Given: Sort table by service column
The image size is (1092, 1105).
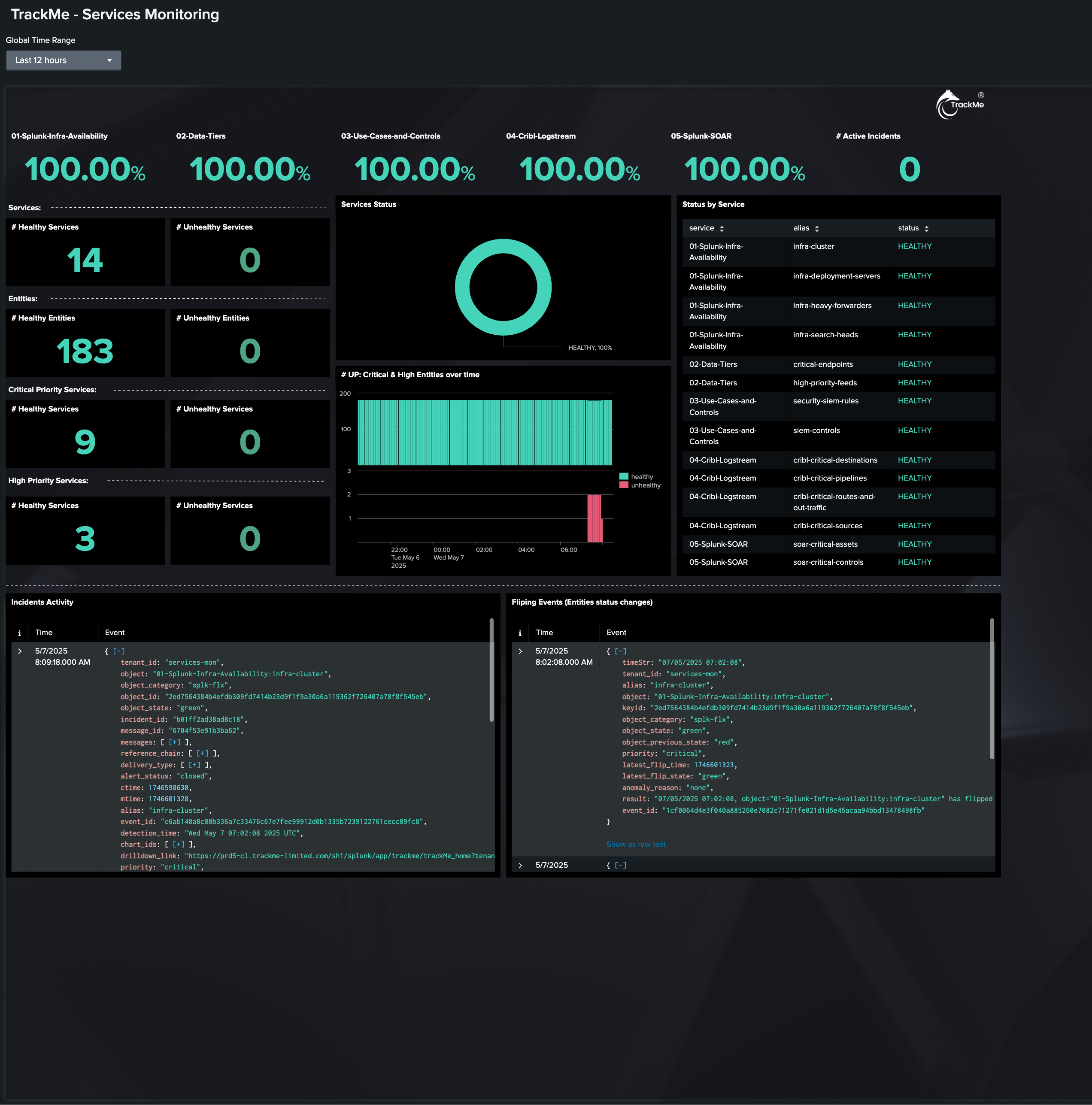Looking at the screenshot, I should point(707,228).
